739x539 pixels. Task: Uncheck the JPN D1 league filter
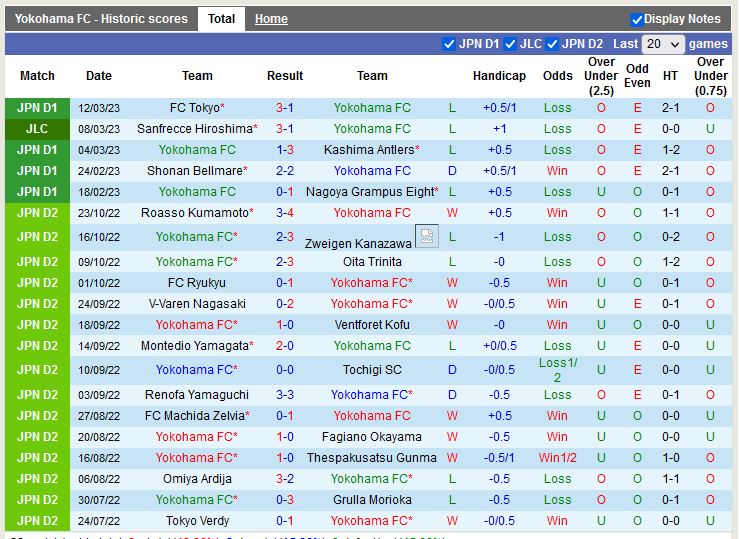pos(449,44)
